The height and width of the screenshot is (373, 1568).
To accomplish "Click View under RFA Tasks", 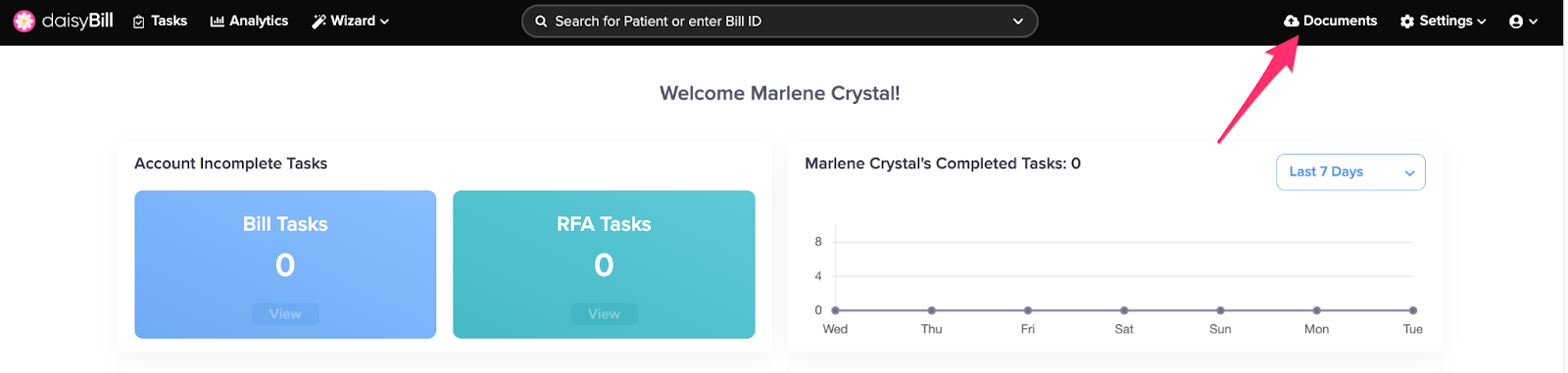I will coord(604,314).
